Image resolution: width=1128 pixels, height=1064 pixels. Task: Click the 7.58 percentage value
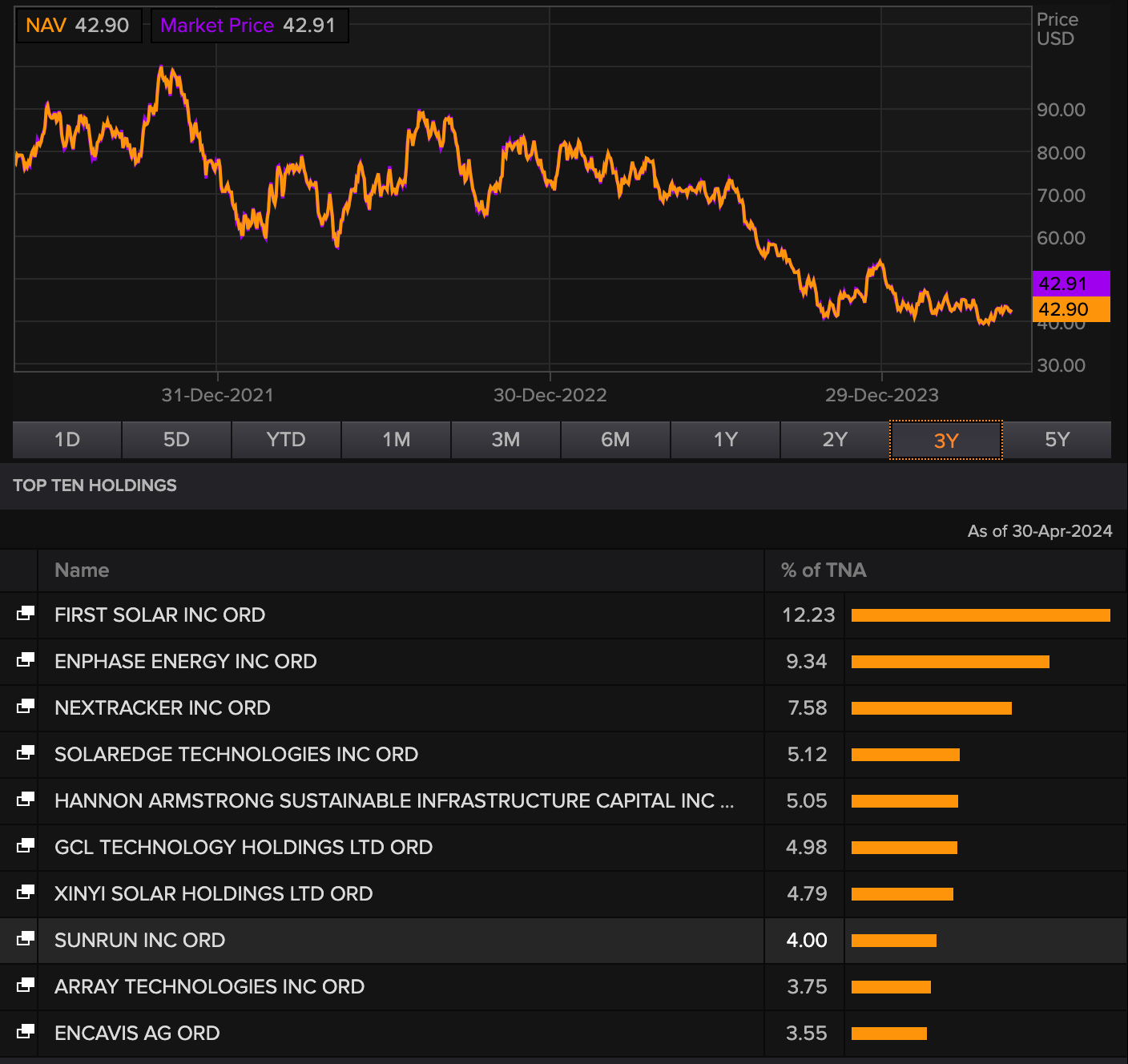807,707
